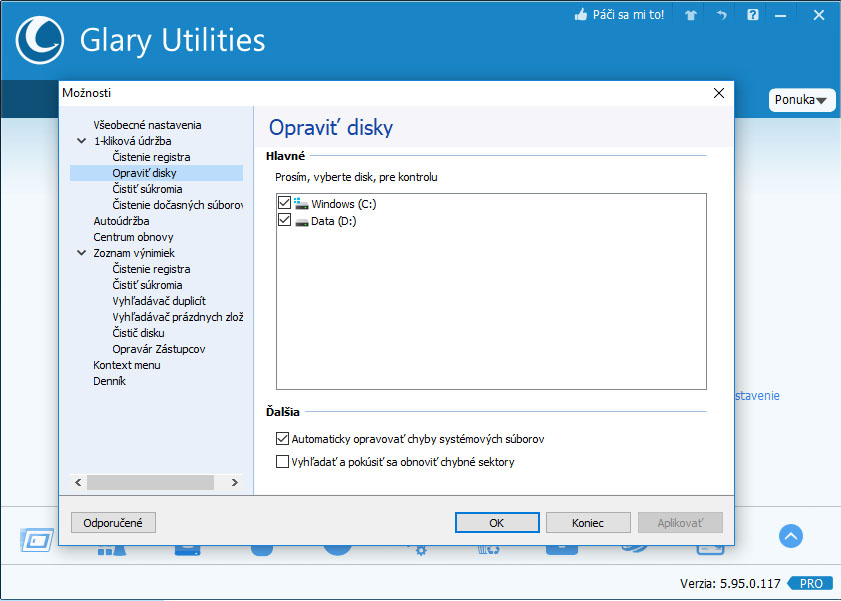Open the Ponuka dropdown menu
This screenshot has height=601, width=841.
point(801,100)
